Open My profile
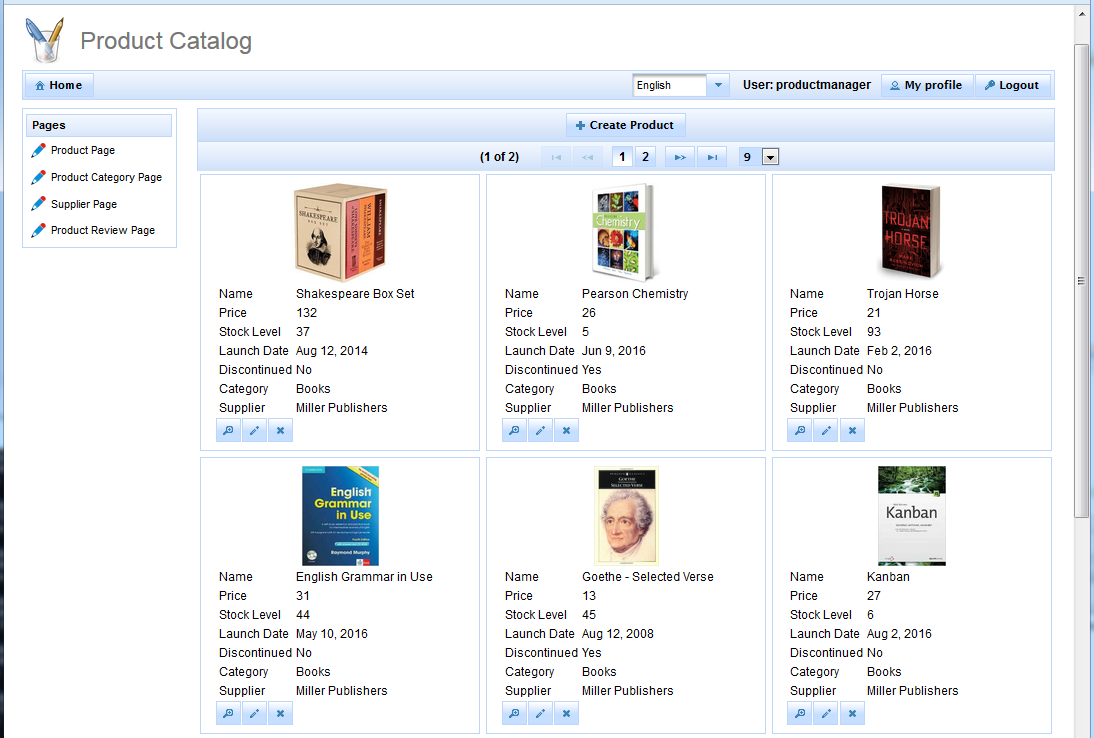 point(926,86)
